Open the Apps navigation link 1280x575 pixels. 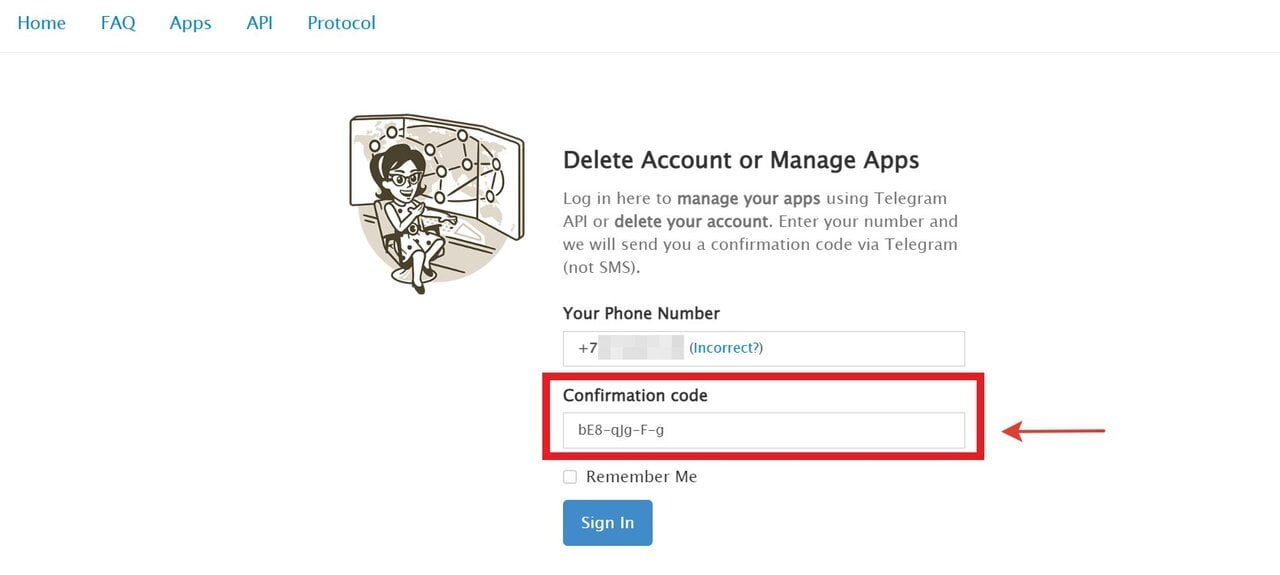pos(190,23)
